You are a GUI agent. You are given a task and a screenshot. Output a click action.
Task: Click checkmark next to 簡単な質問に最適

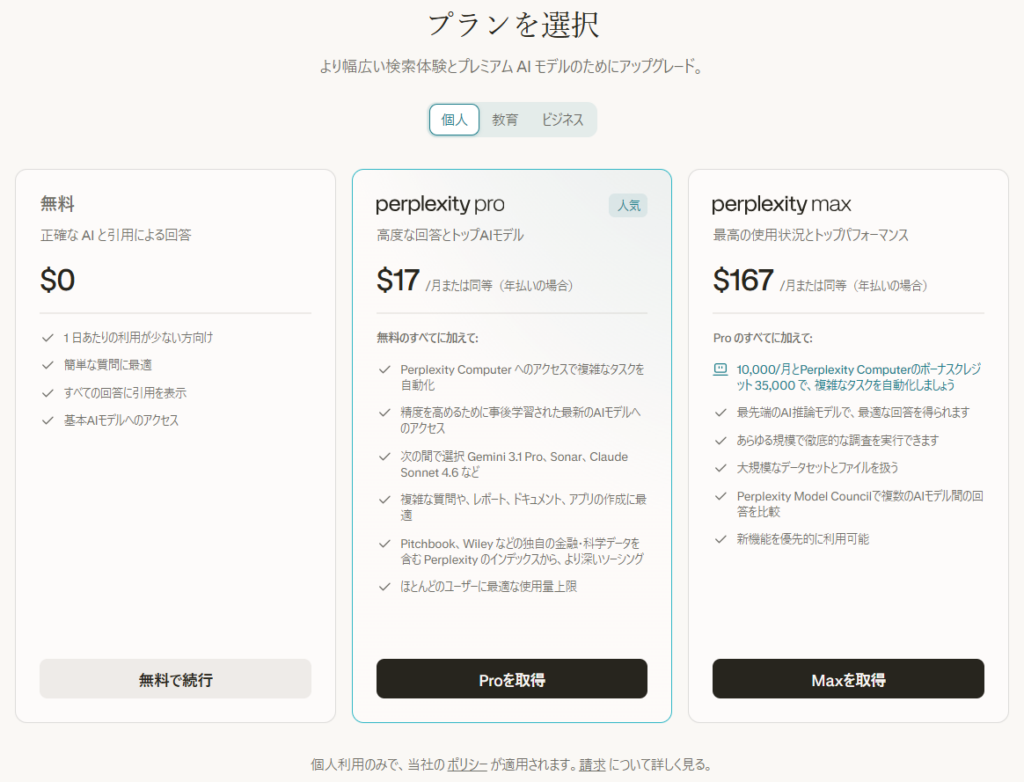click(47, 365)
